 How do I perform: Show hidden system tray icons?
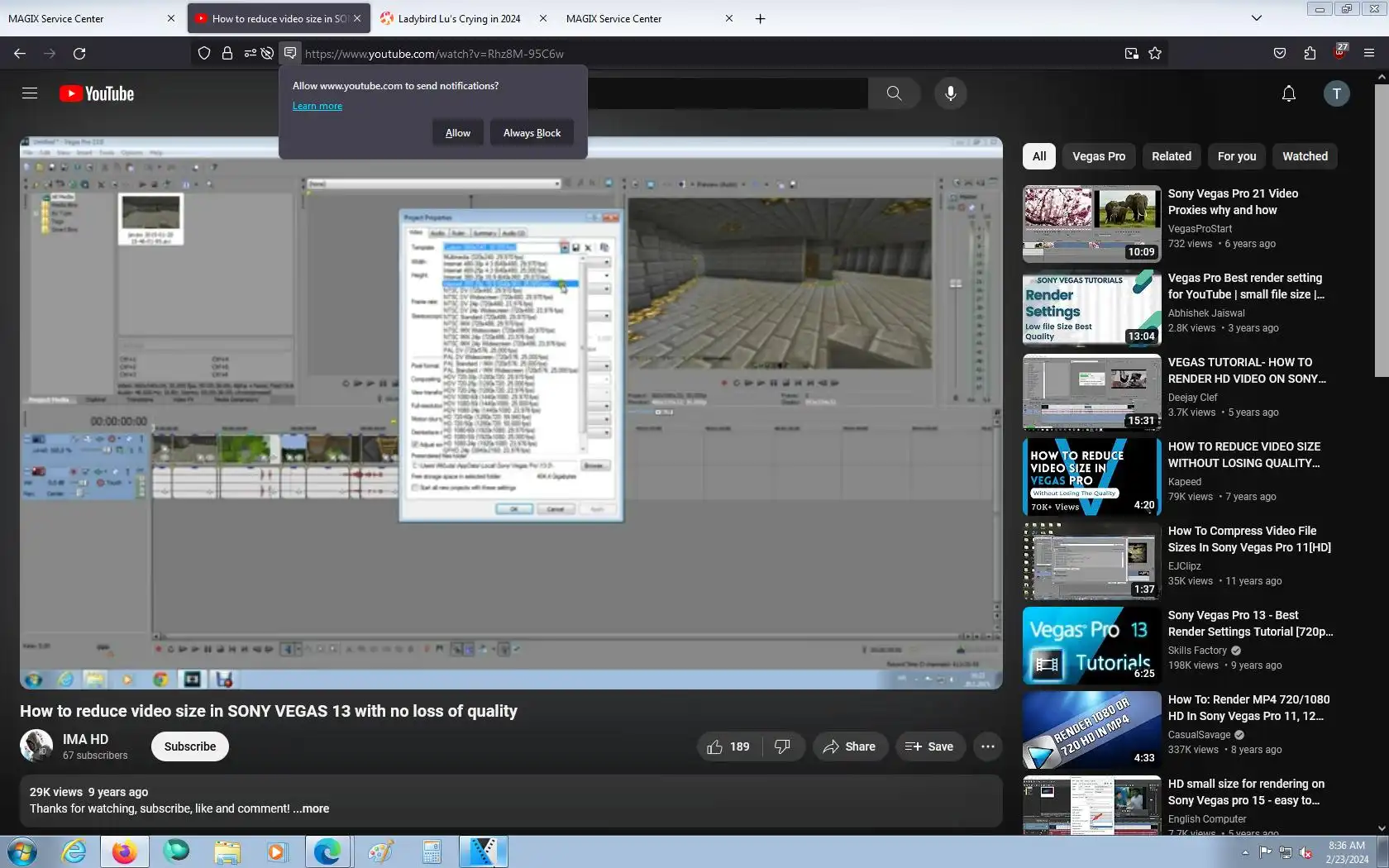pyautogui.click(x=1245, y=852)
